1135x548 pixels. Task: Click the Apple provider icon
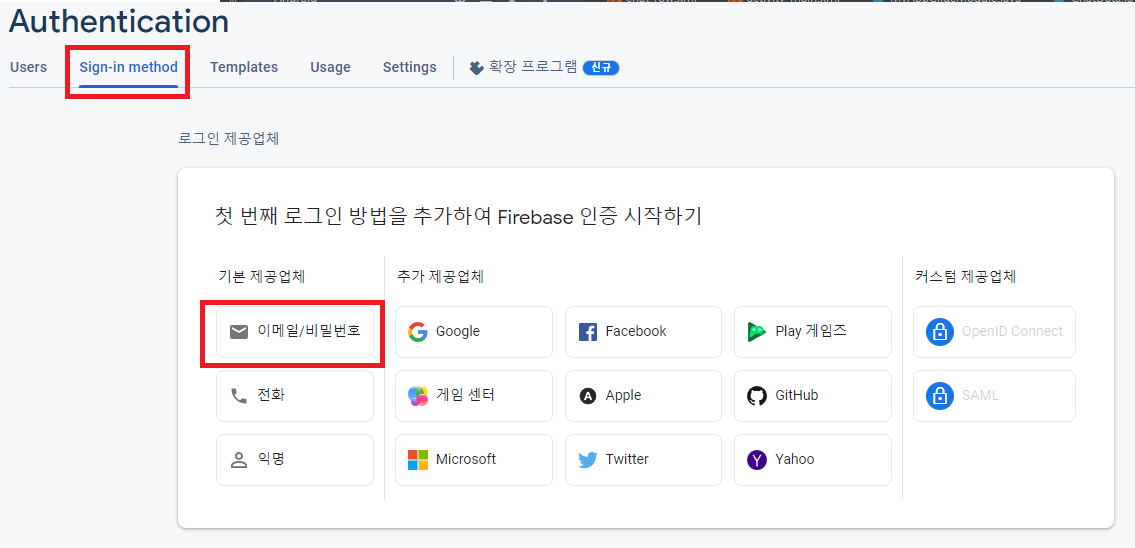pos(588,396)
